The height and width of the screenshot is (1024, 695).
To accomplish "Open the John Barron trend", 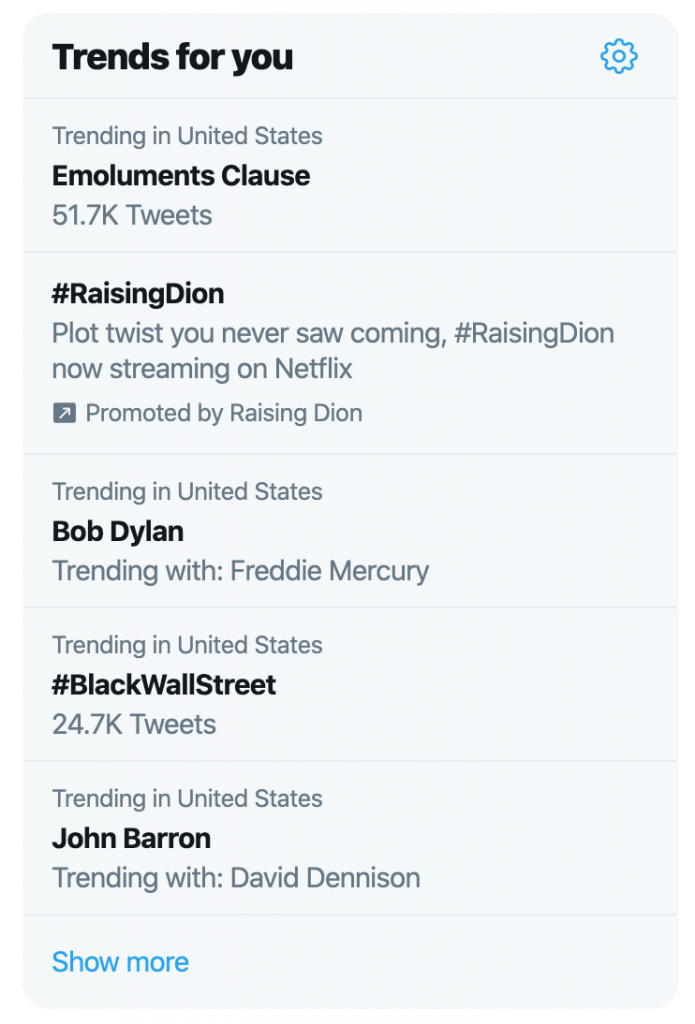I will tap(131, 839).
